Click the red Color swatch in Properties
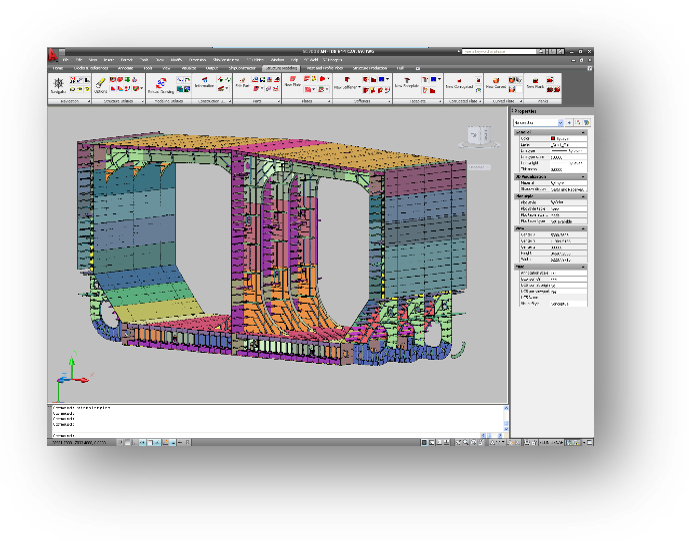The image size is (689, 541). (x=553, y=138)
